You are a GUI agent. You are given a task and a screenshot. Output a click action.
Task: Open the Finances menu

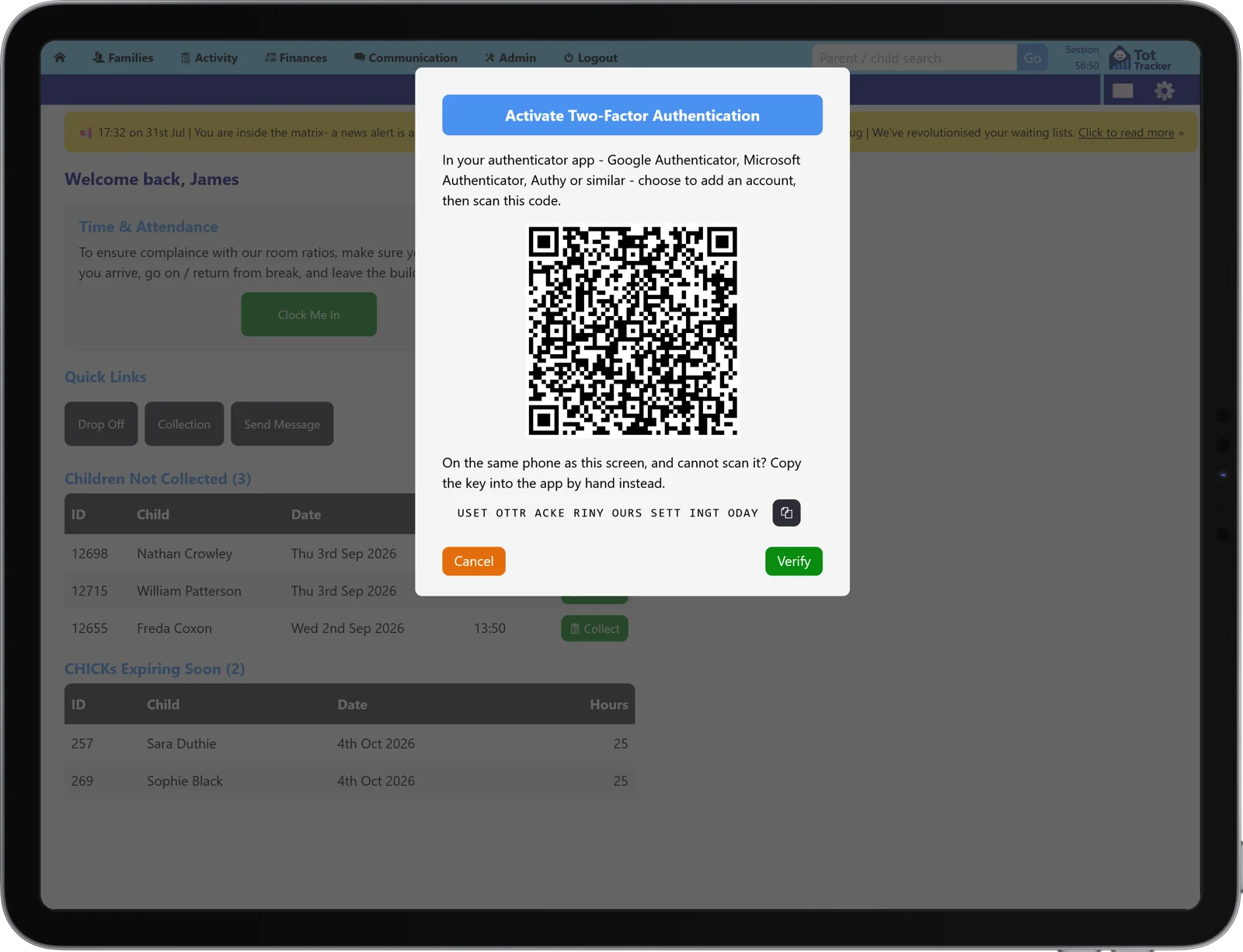[x=296, y=57]
